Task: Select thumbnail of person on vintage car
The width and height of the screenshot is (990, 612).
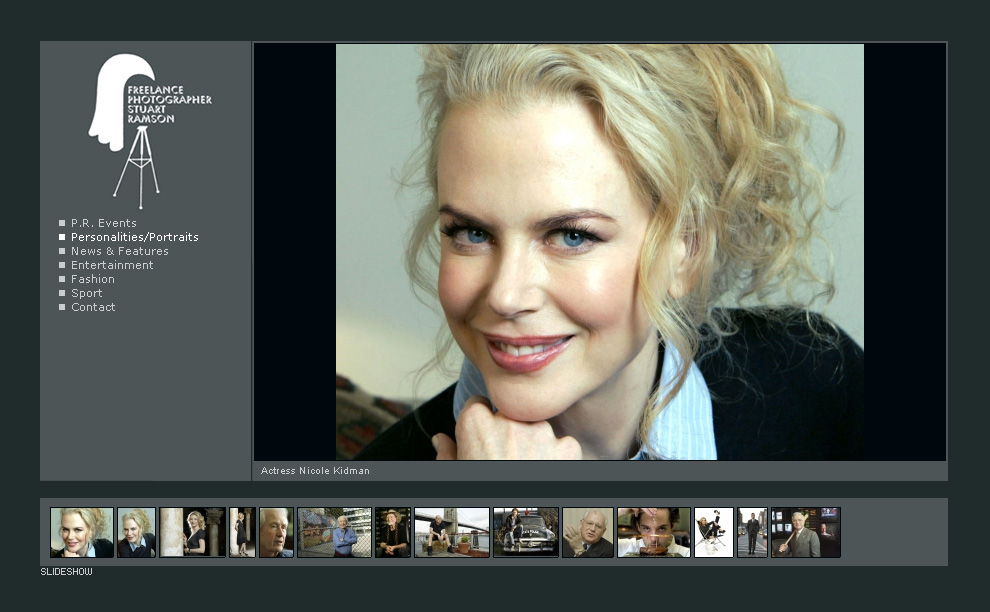Action: pos(525,532)
